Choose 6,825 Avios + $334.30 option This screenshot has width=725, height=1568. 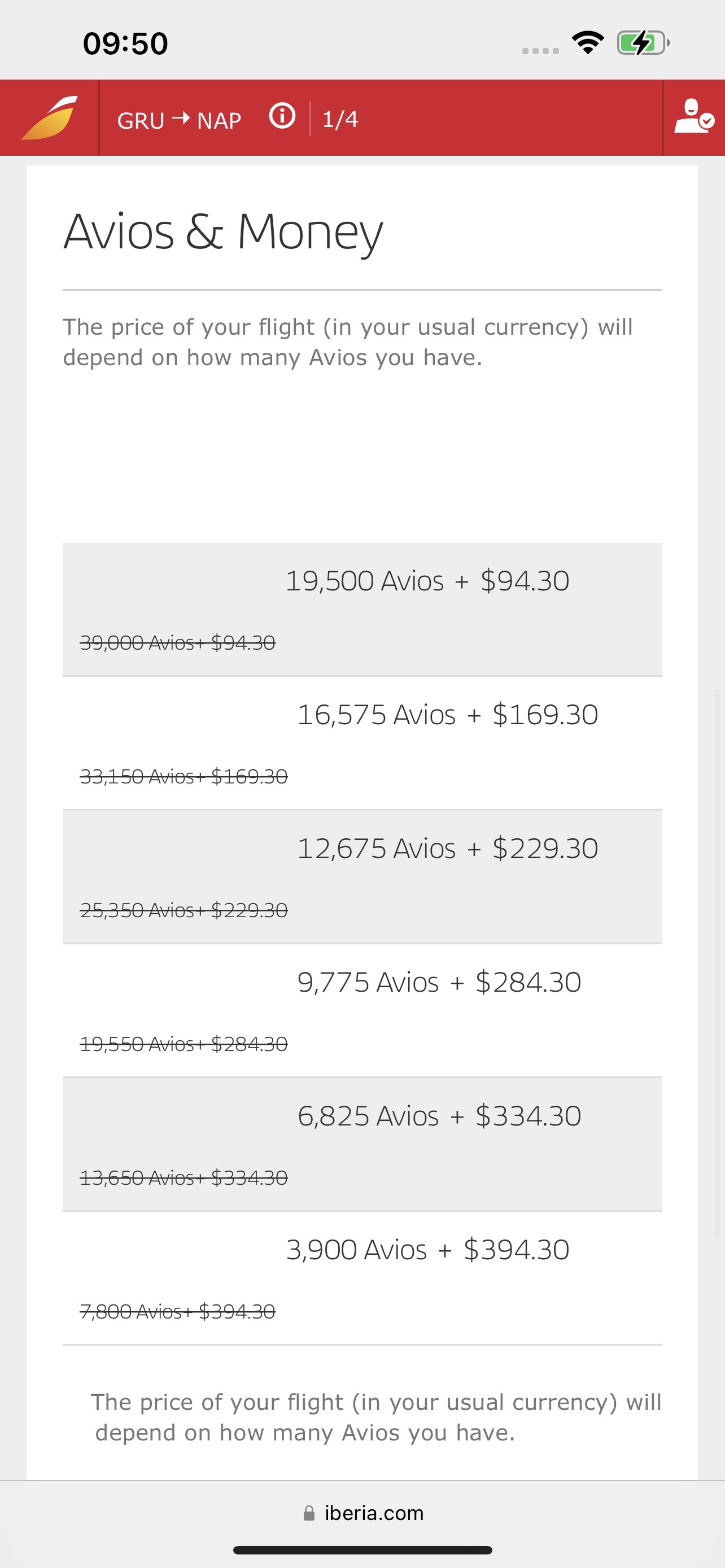362,1145
